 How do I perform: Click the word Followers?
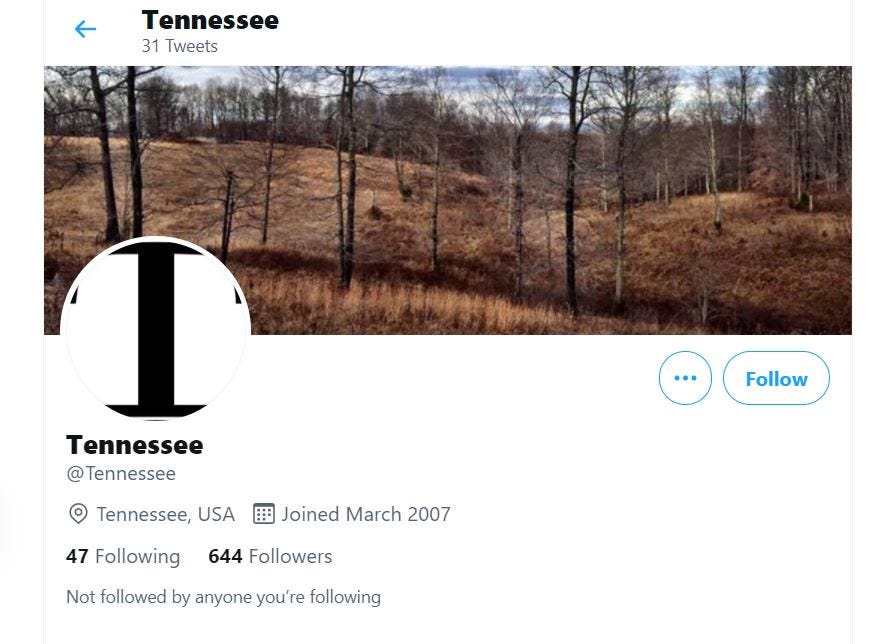[x=290, y=557]
